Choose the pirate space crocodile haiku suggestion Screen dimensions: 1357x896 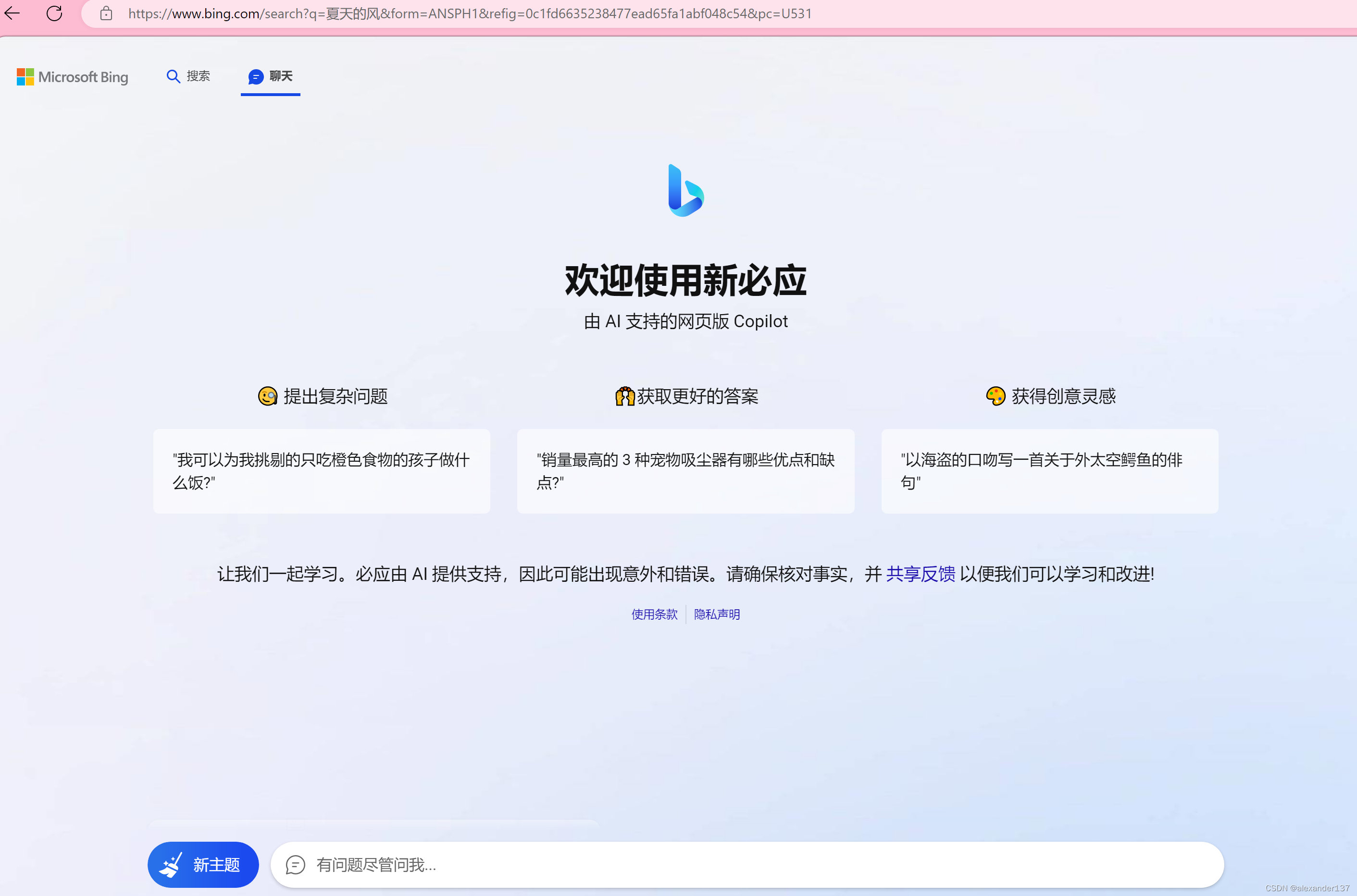(1049, 471)
